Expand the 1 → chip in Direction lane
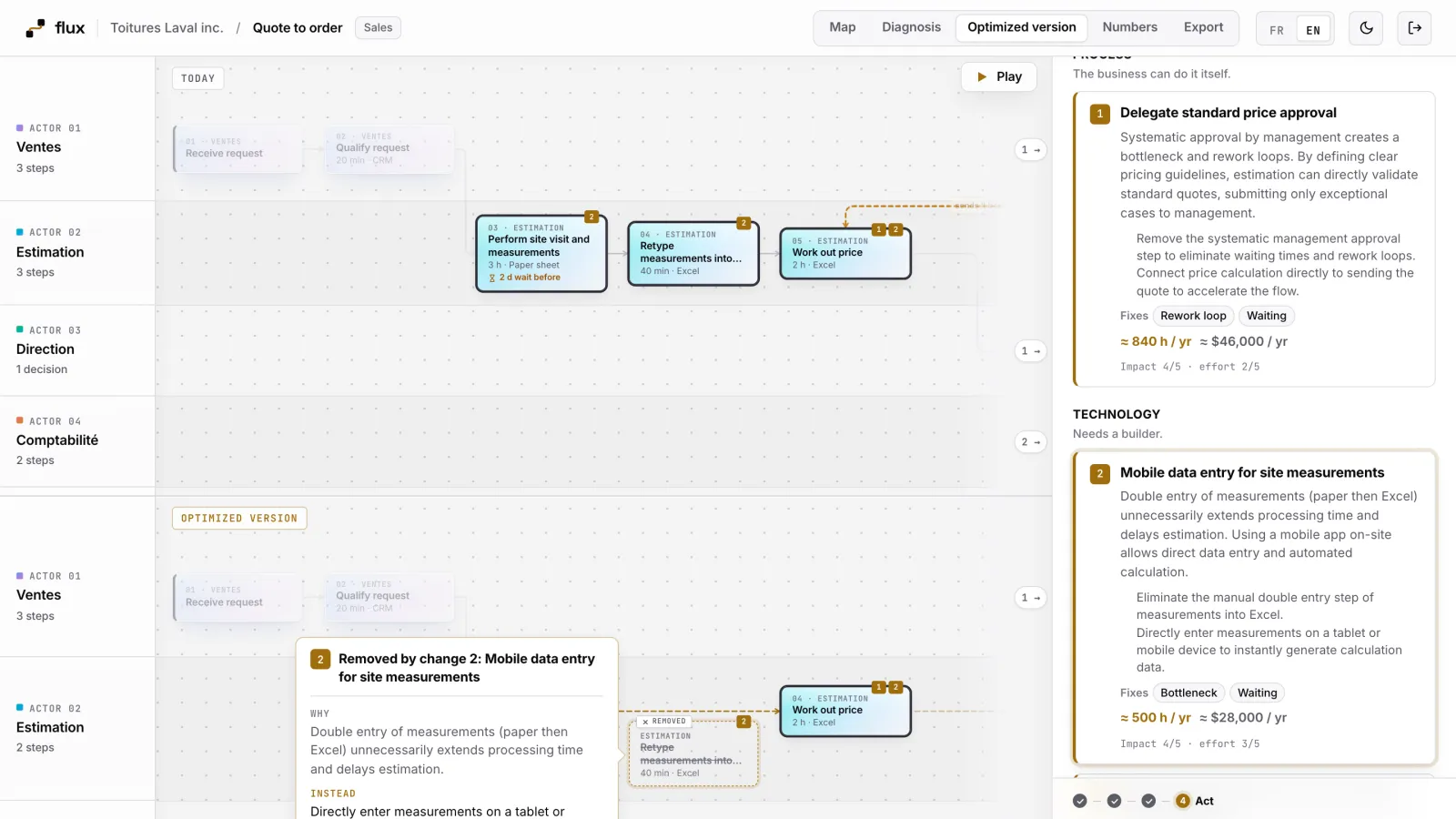The image size is (1456, 819). coord(1030,351)
